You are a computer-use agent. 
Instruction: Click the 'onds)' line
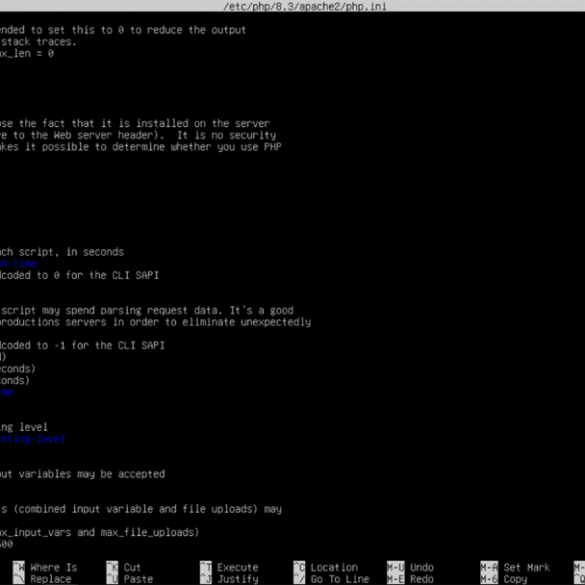tap(15, 381)
